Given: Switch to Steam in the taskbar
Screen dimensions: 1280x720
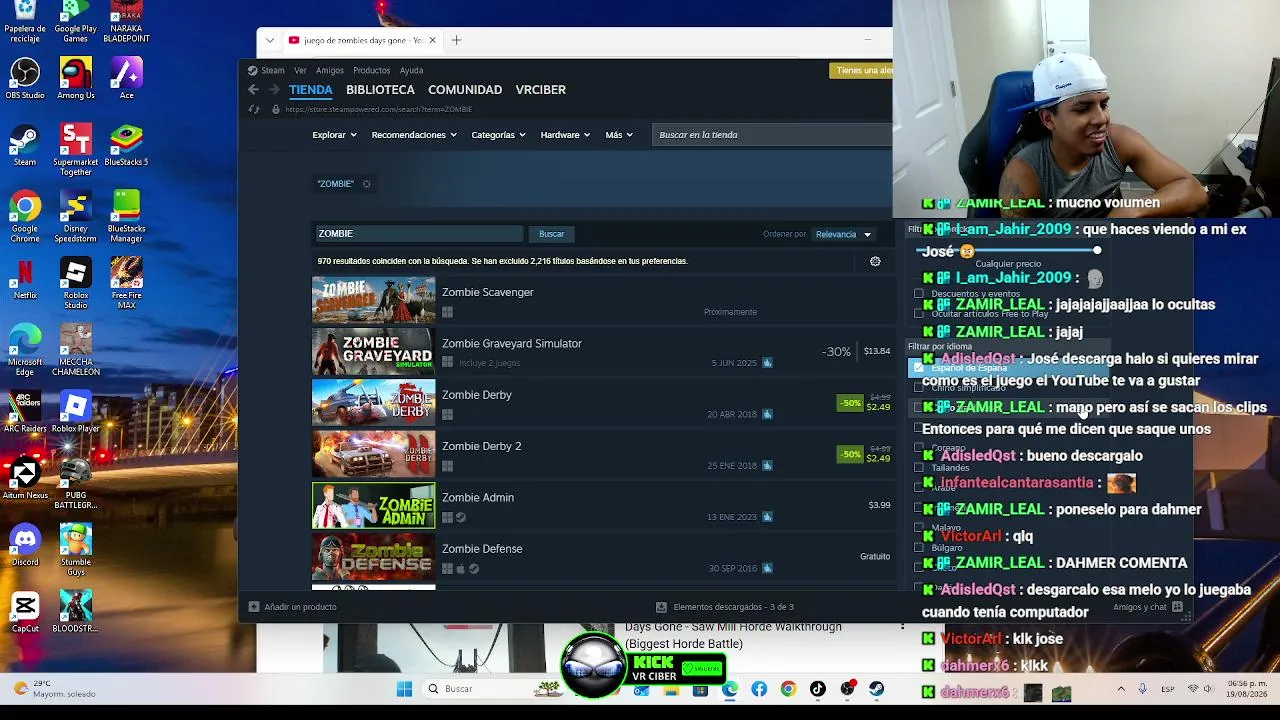Looking at the screenshot, I should (x=876, y=689).
